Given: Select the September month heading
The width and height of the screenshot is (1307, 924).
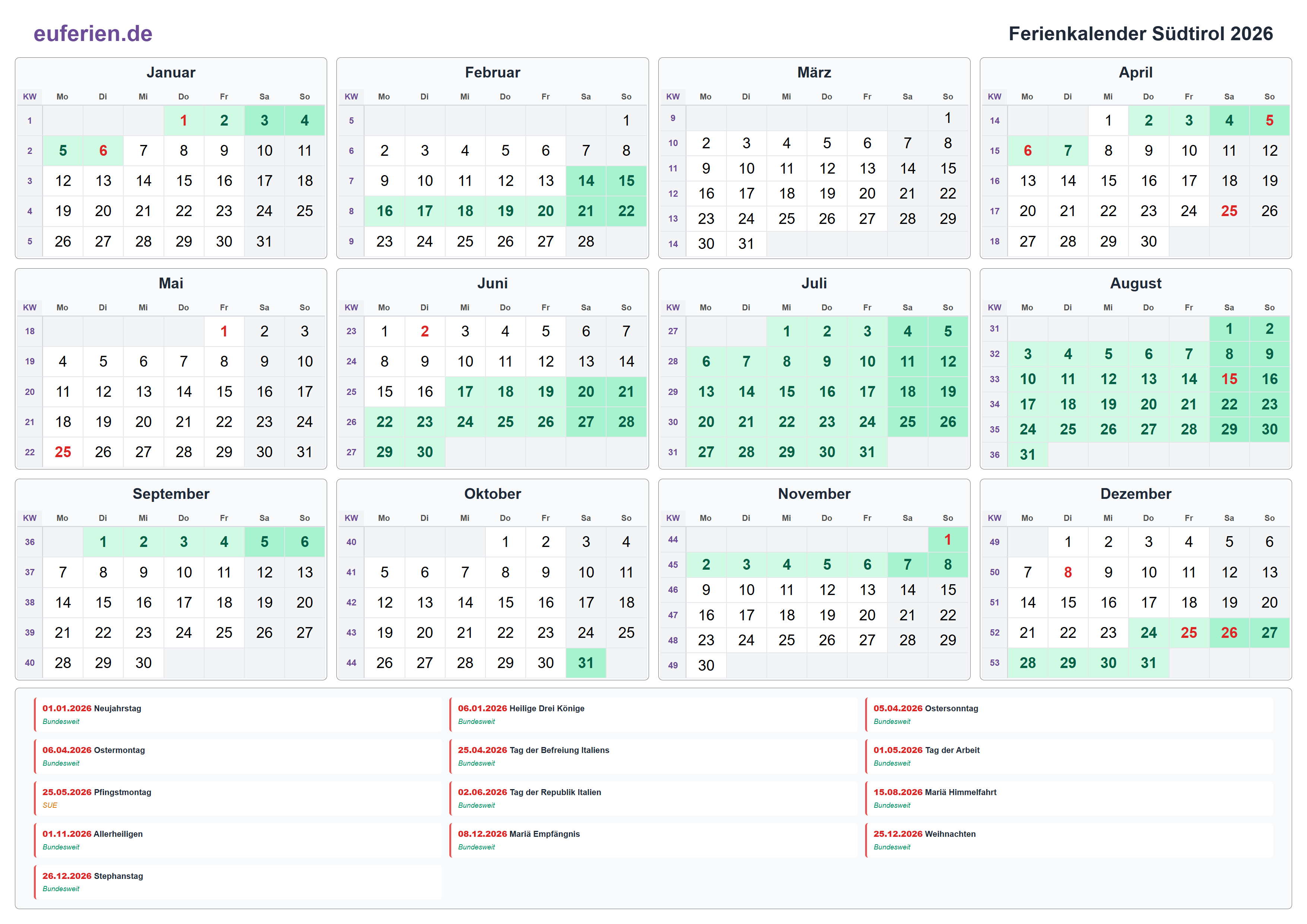Looking at the screenshot, I should pos(171,494).
